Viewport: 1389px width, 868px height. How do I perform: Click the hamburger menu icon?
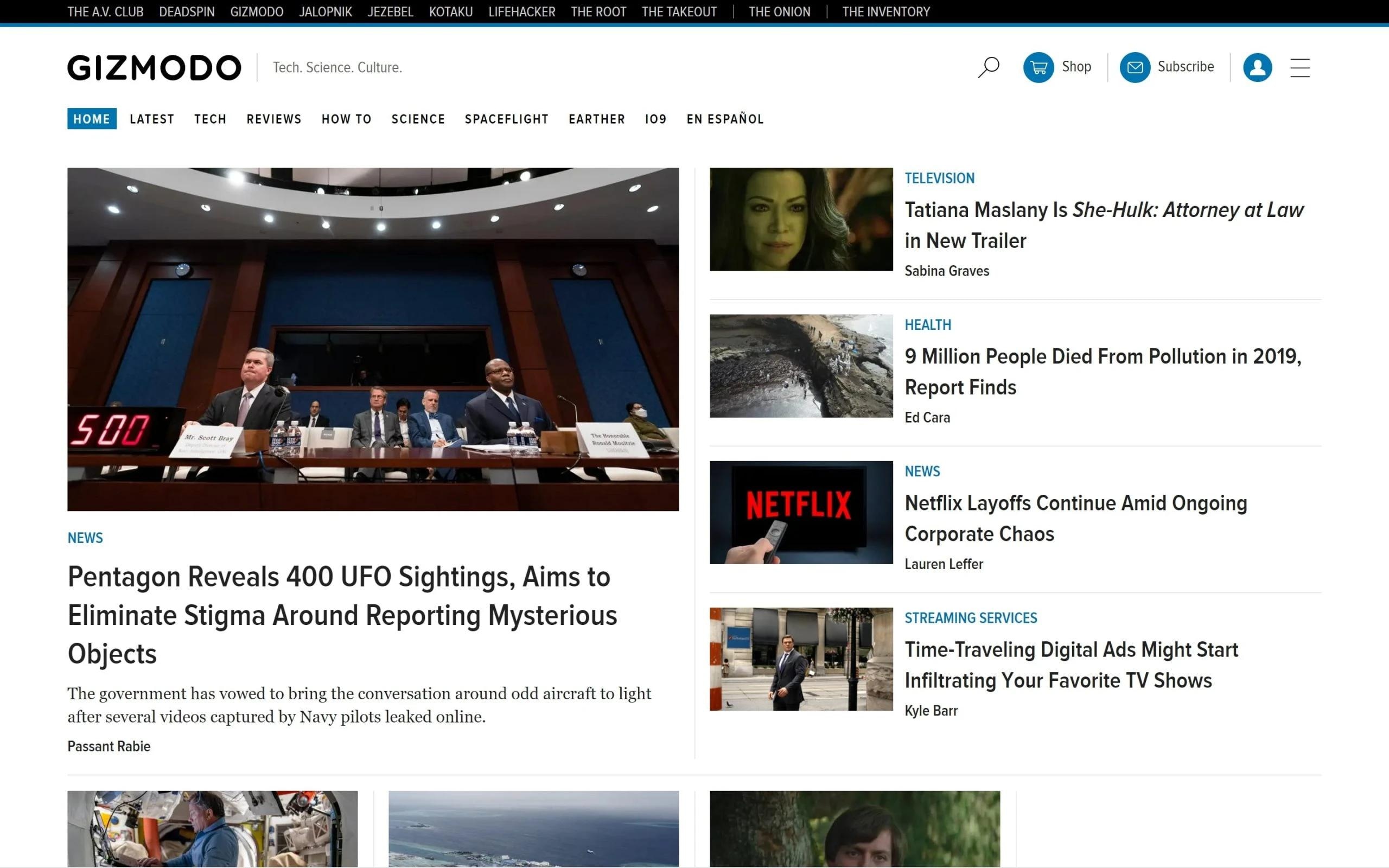pos(1303,67)
